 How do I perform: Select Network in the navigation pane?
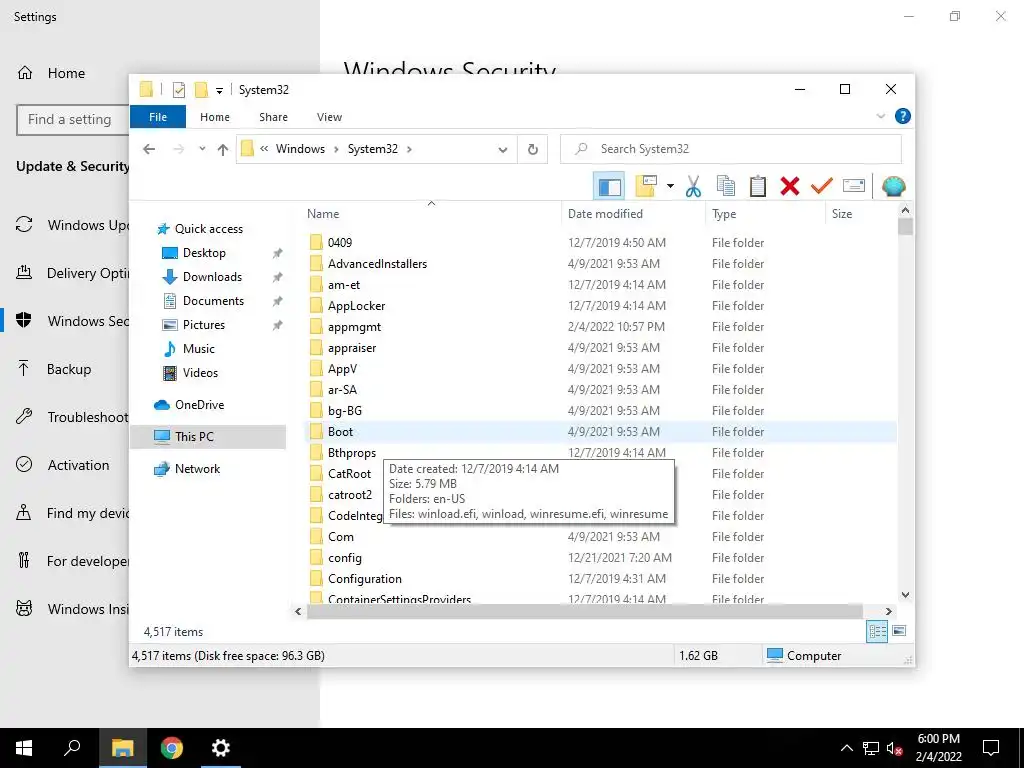[x=197, y=469]
